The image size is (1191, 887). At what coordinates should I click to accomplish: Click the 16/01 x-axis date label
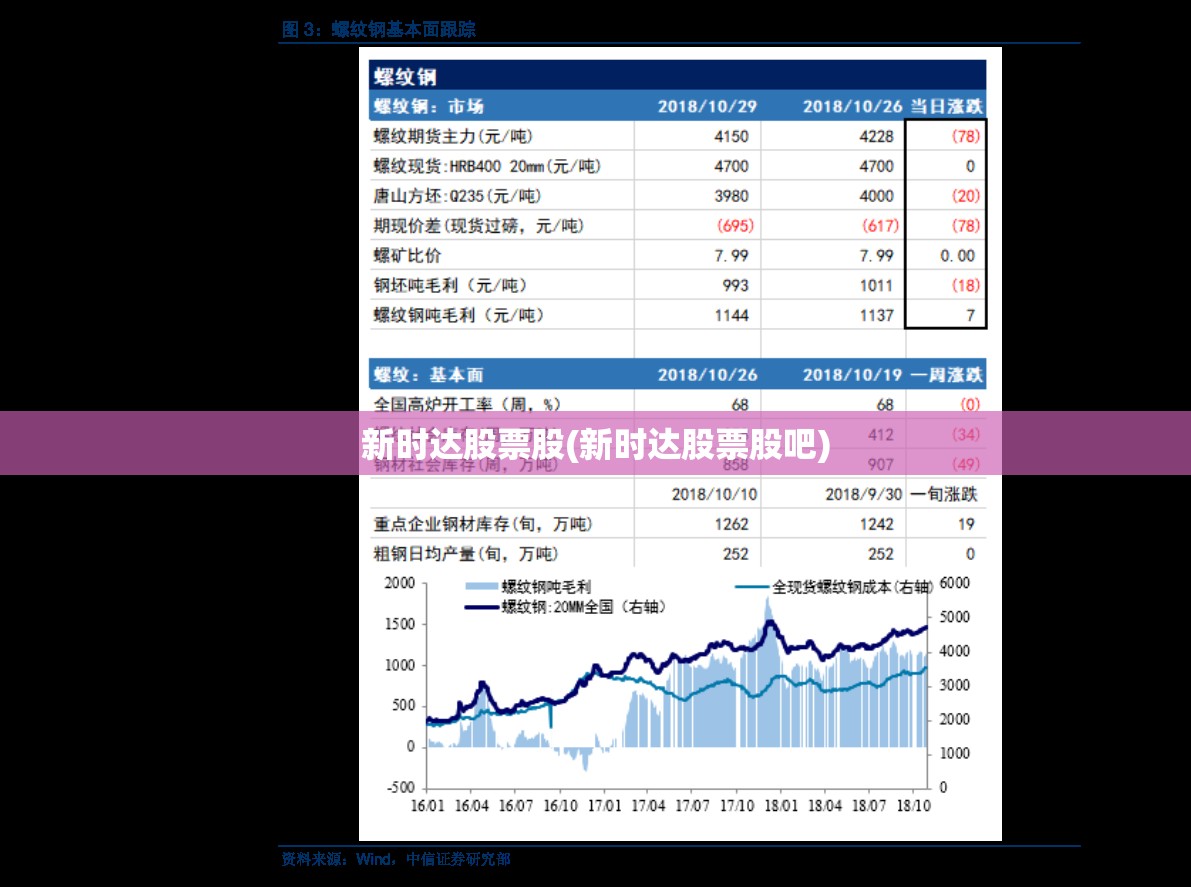tap(427, 806)
